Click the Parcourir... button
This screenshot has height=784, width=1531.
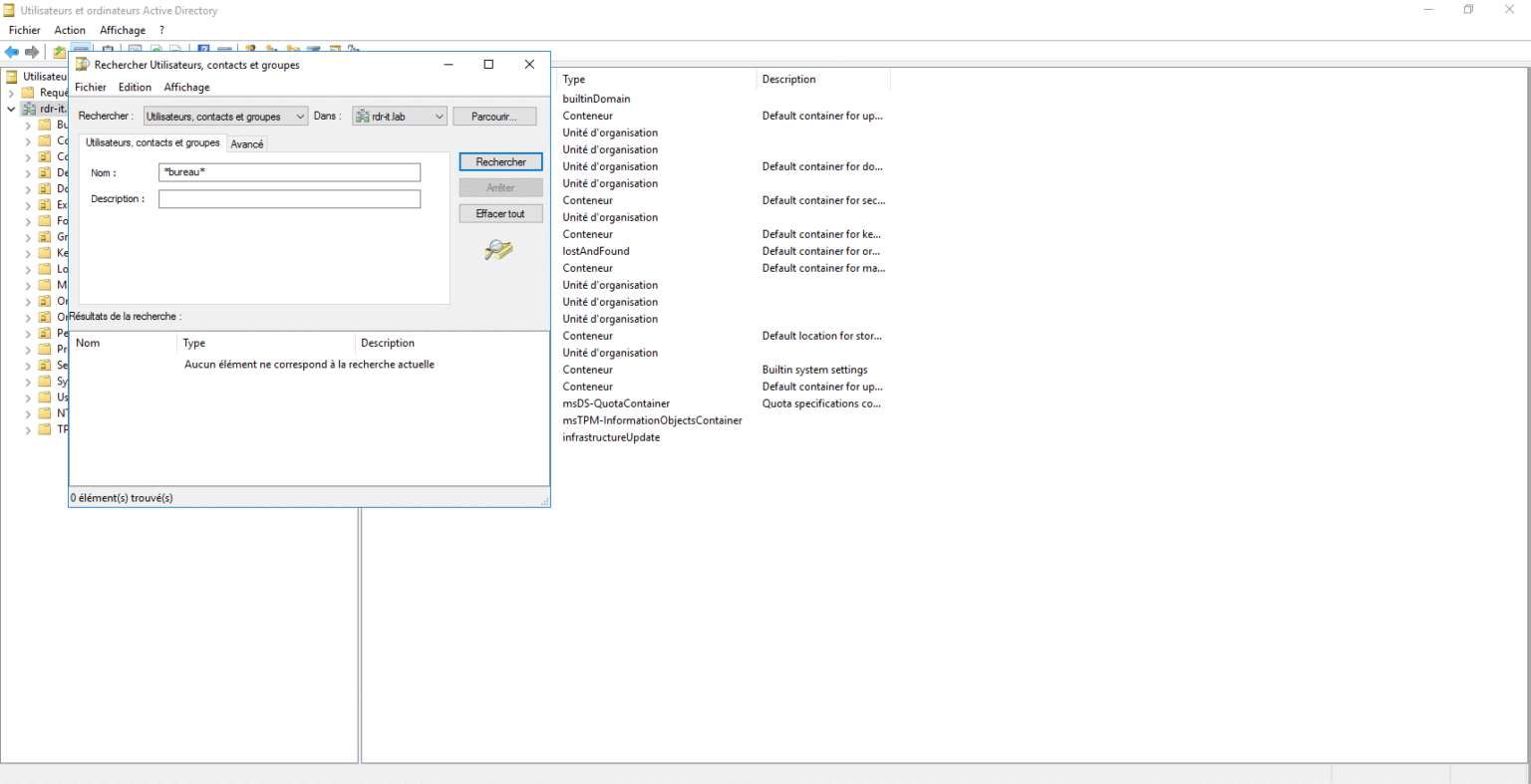(494, 117)
